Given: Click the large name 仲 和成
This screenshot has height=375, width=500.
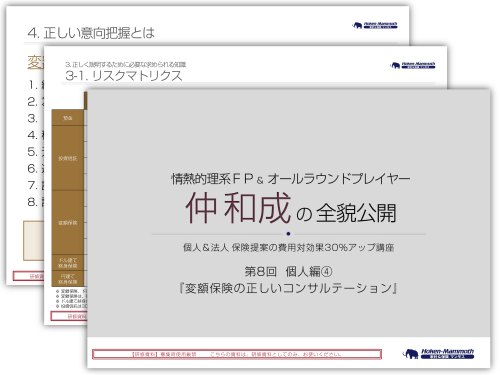Looking at the screenshot, I should tap(238, 209).
